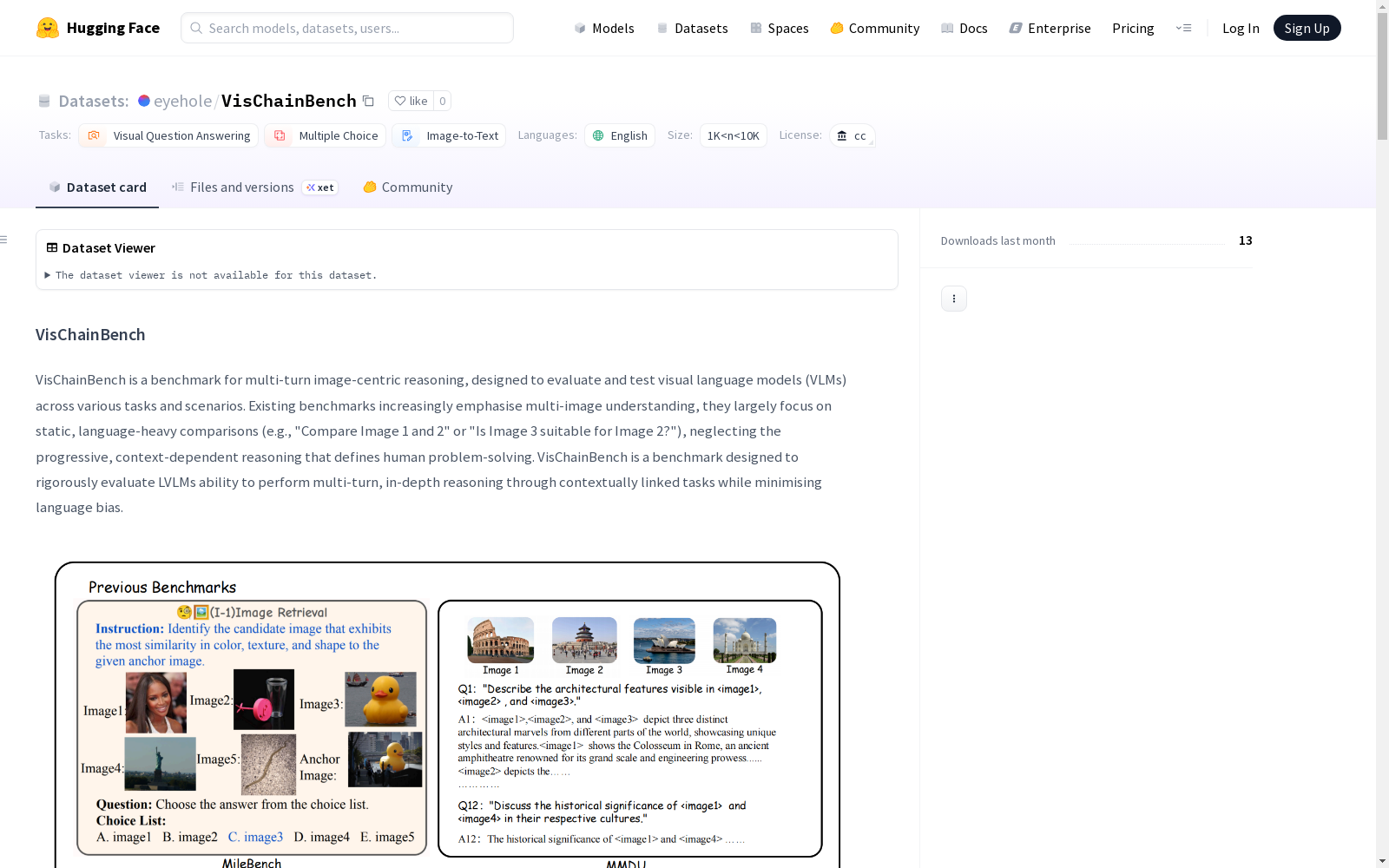This screenshot has height=868, width=1389.
Task: Open the table of contents icon at left edge
Action: click(4, 240)
